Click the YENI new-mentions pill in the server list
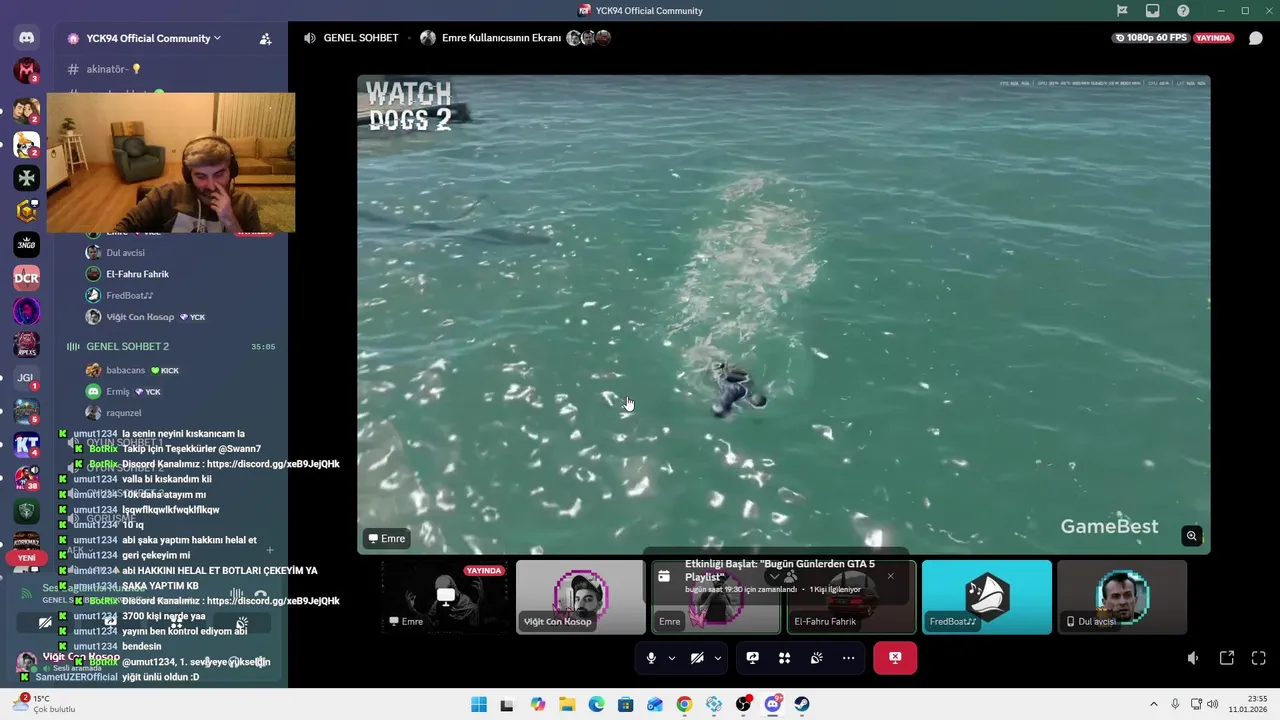1280x720 pixels. tap(26, 558)
